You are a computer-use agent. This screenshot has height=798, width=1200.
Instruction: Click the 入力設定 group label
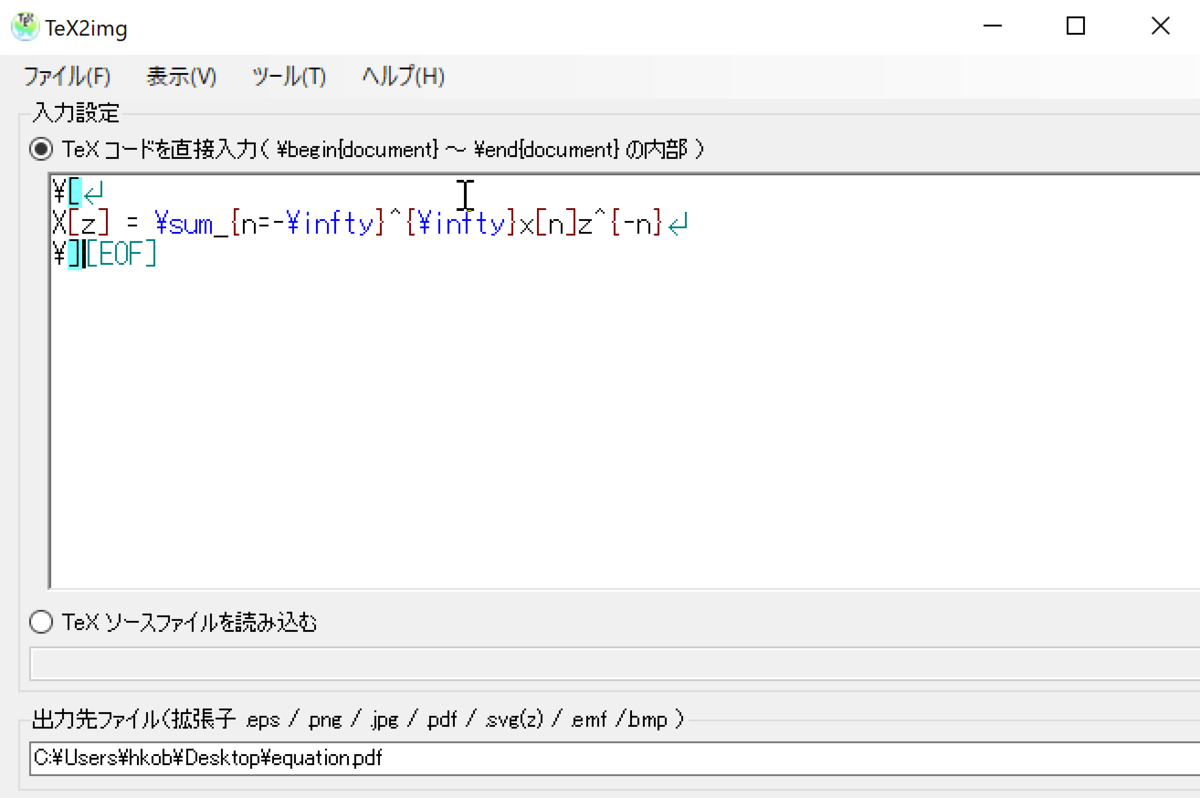tap(76, 111)
